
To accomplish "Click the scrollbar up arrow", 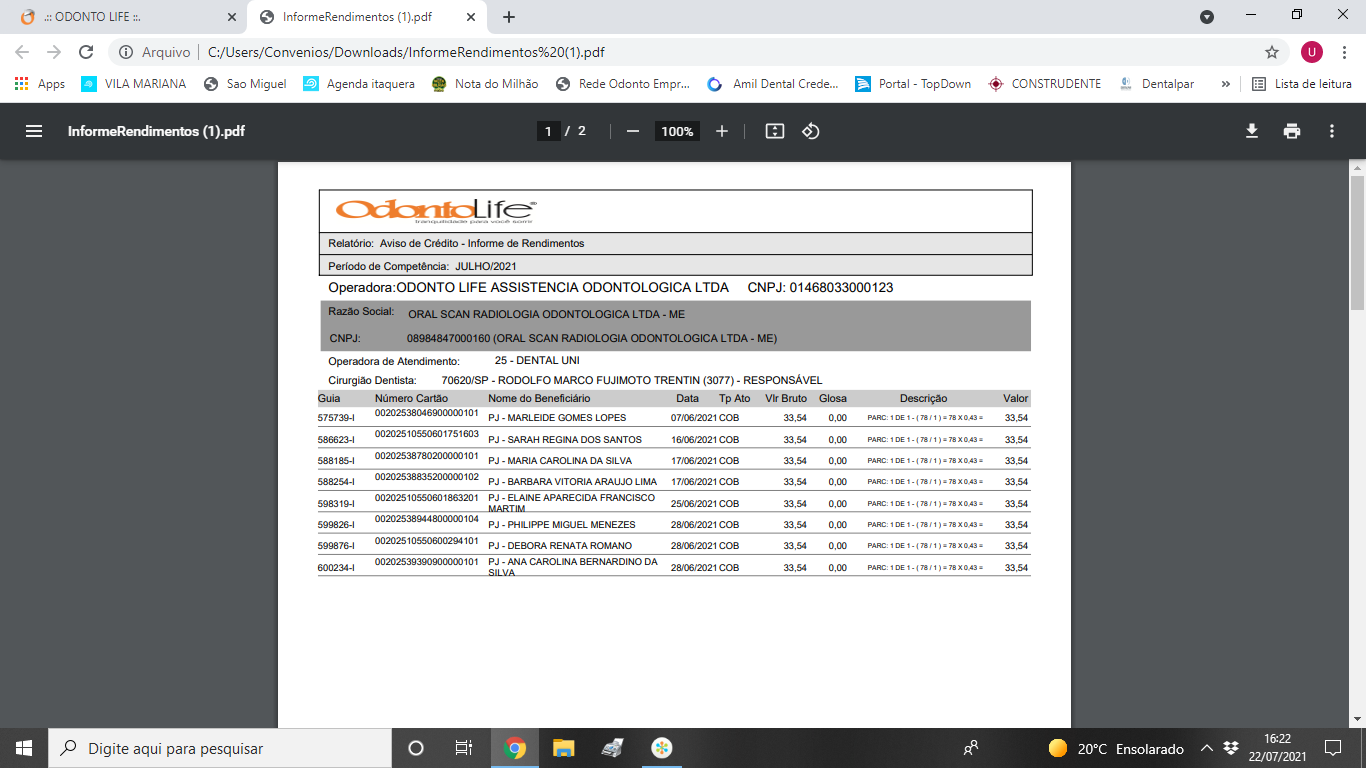I will point(1357,169).
